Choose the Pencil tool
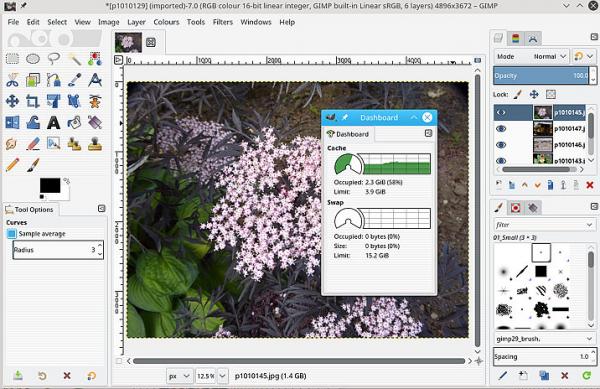 [x=13, y=165]
